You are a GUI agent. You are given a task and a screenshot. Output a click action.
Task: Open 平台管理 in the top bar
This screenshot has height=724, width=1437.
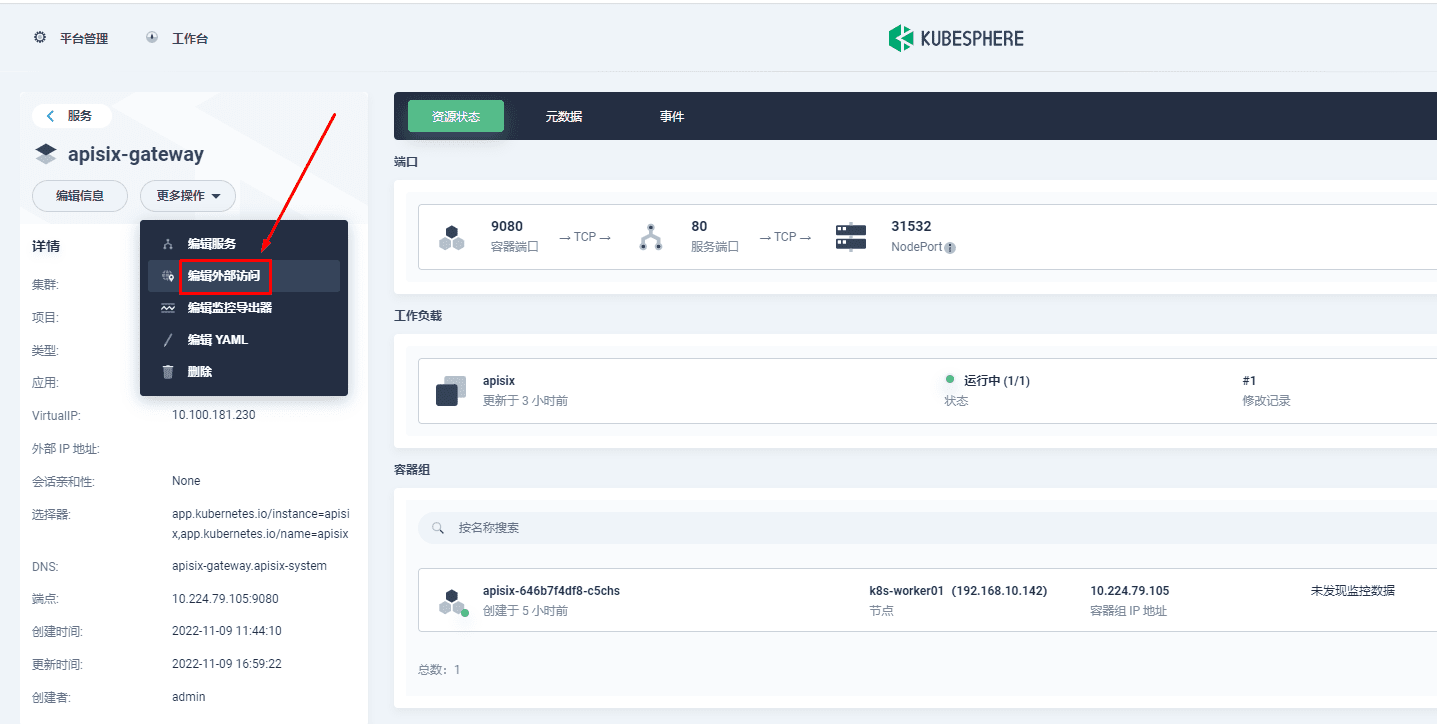[x=84, y=38]
